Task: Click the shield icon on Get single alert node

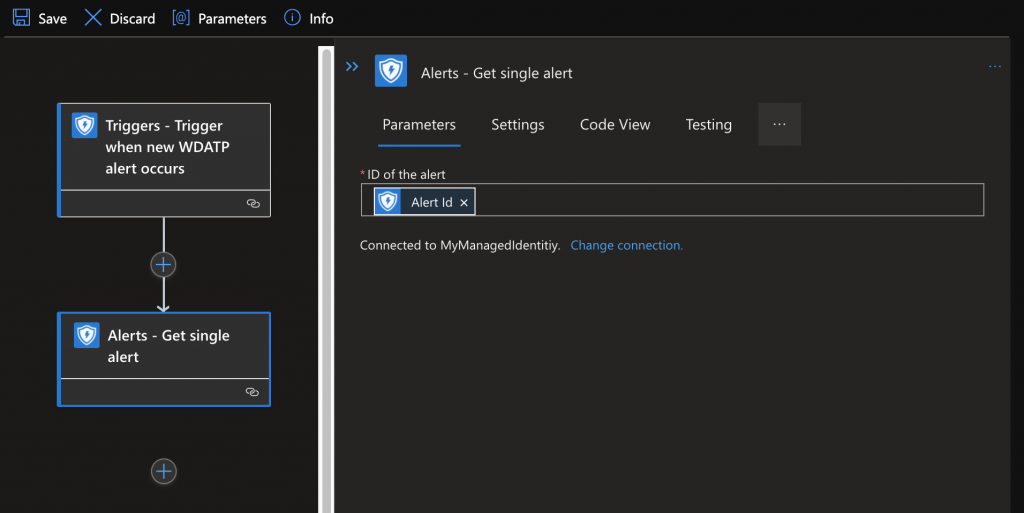Action: (86, 336)
